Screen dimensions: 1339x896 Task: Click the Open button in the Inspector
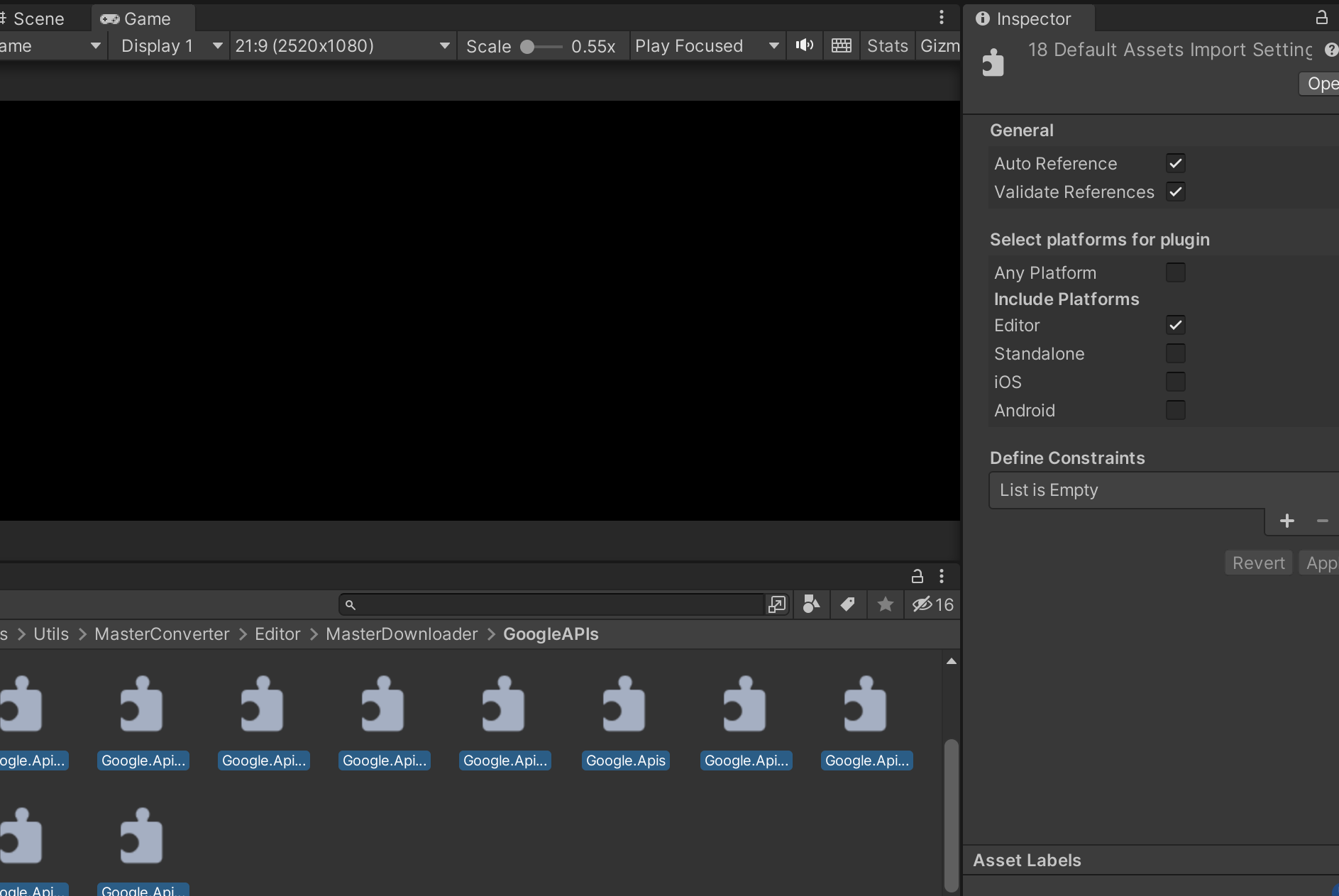click(x=1321, y=84)
